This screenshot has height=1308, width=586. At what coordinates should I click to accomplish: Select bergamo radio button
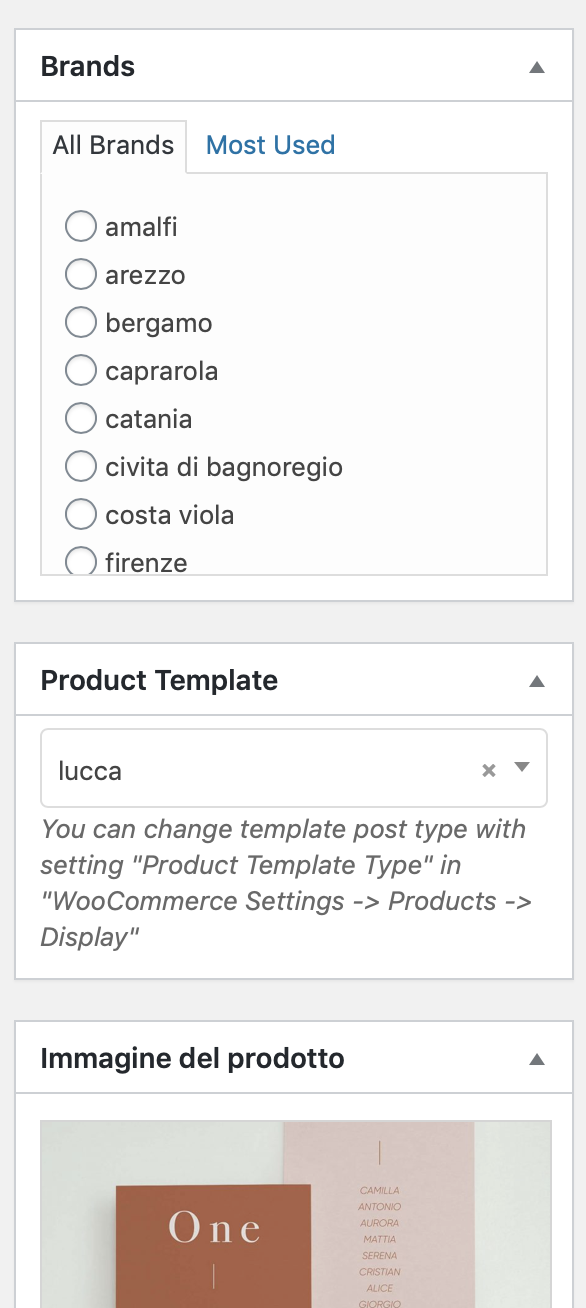pos(81,322)
